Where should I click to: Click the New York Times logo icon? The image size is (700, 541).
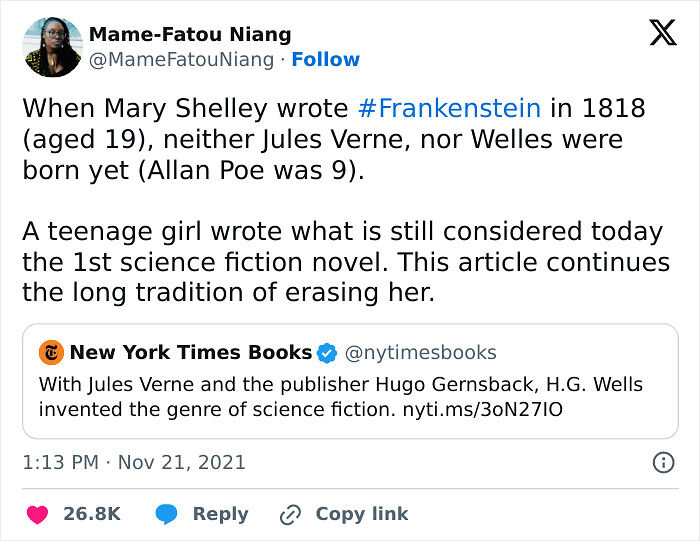51,352
